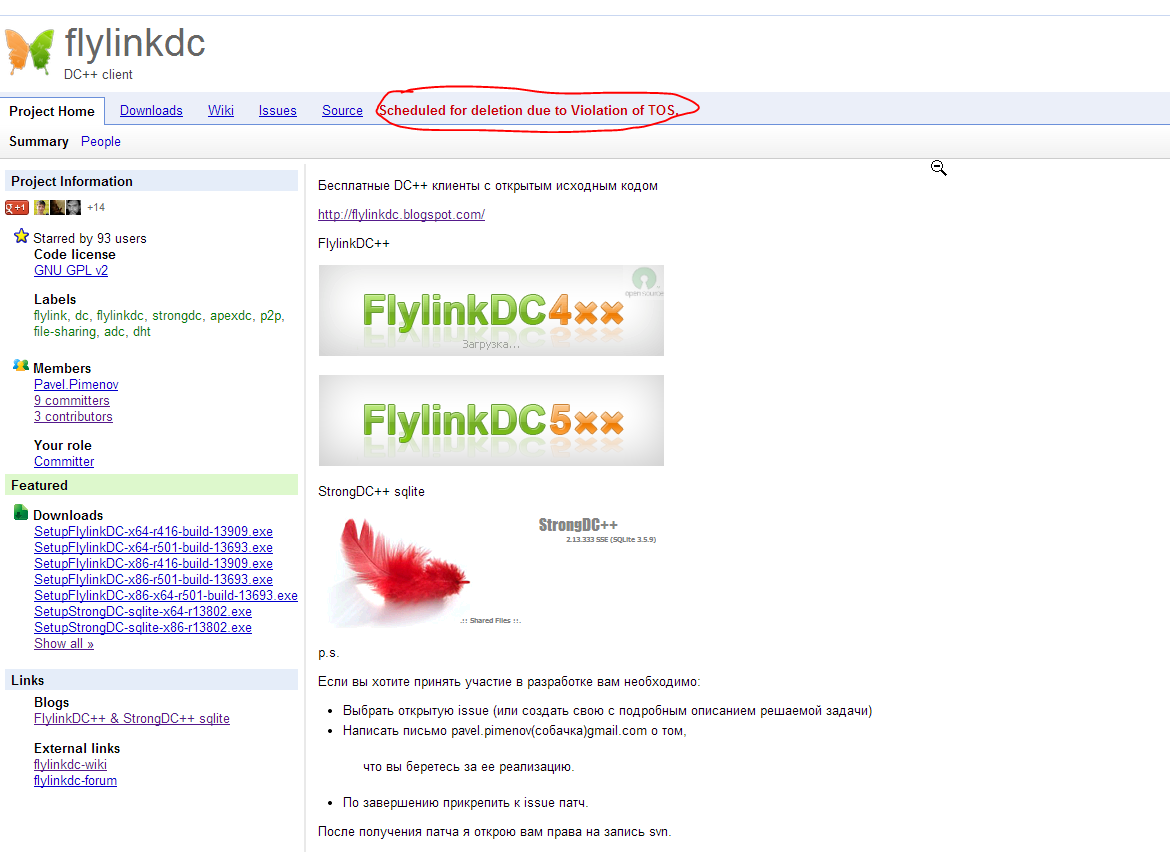Image resolution: width=1170 pixels, height=855 pixels.
Task: Download SetupFlylinkDC-x86-r416-build-13909.exe
Action: click(153, 564)
